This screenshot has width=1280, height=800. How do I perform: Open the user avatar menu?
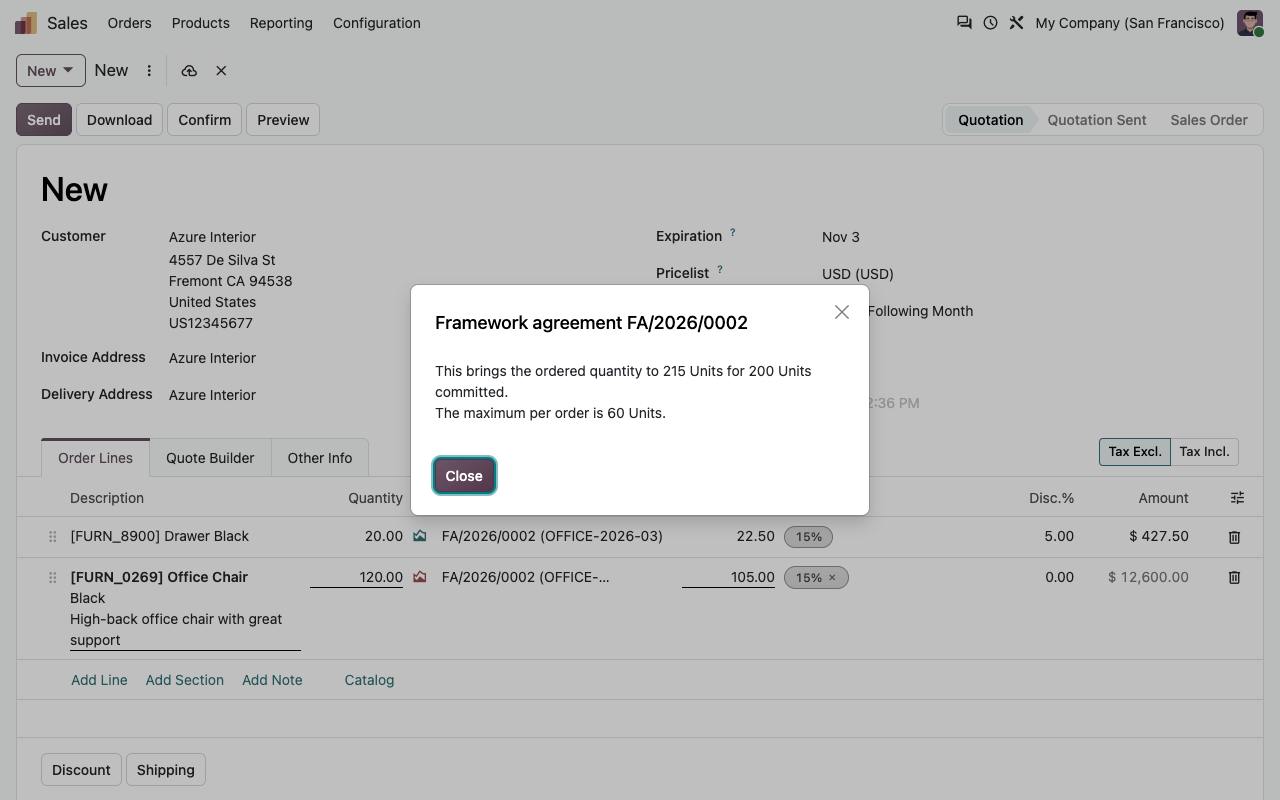click(1250, 23)
